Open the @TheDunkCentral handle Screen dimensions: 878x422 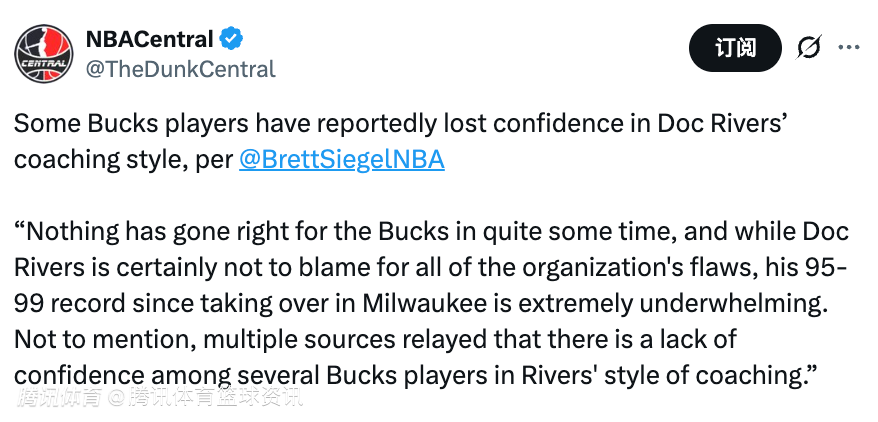179,69
